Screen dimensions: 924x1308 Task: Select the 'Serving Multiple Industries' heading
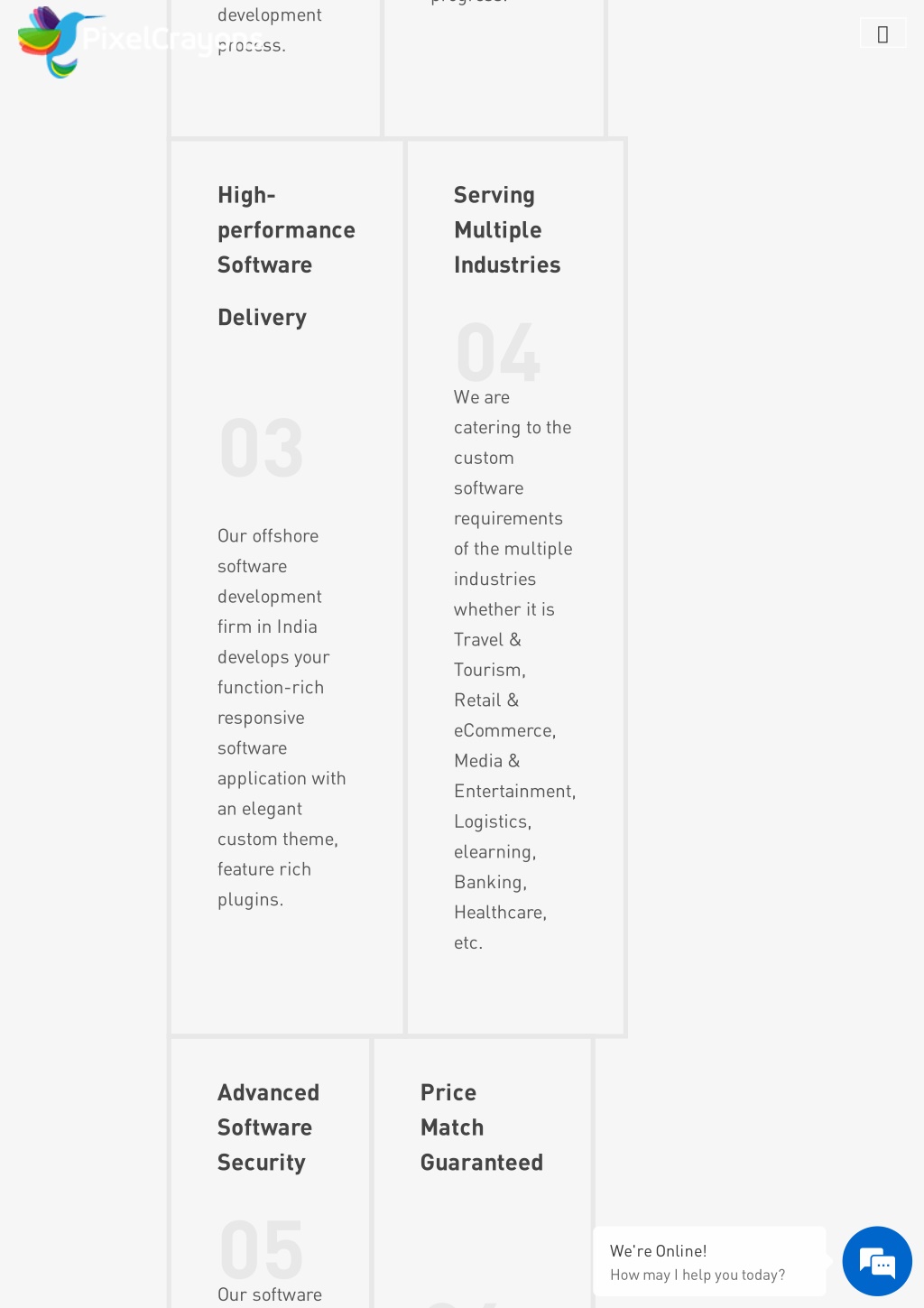507,230
